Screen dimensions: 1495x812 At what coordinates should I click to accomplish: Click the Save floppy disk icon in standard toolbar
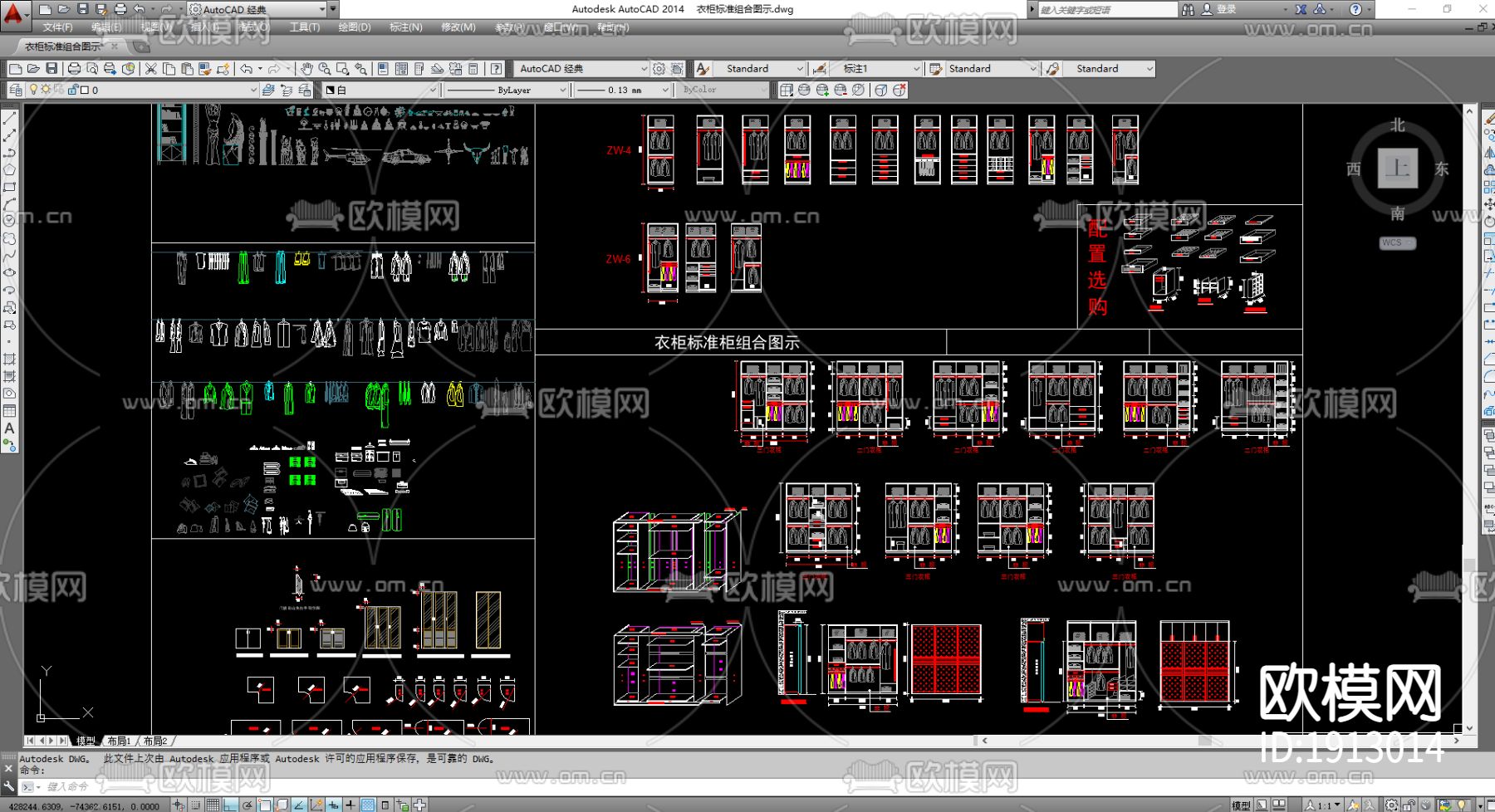[51, 69]
